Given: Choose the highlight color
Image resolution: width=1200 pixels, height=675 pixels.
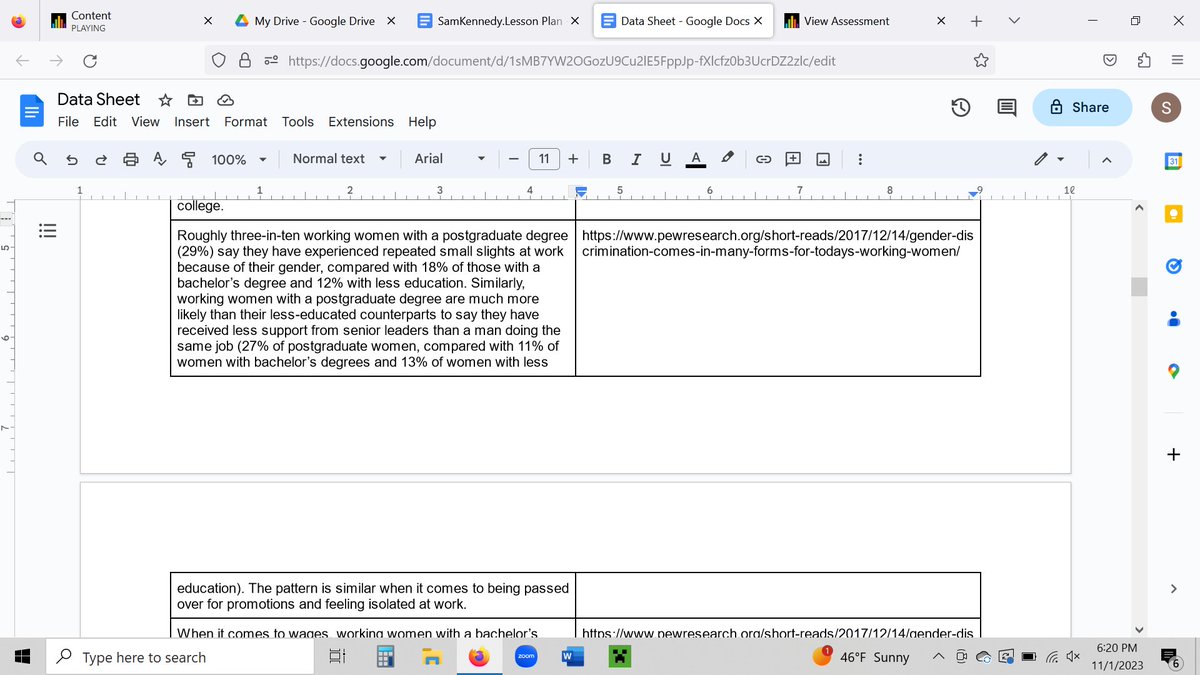Looking at the screenshot, I should tap(728, 159).
